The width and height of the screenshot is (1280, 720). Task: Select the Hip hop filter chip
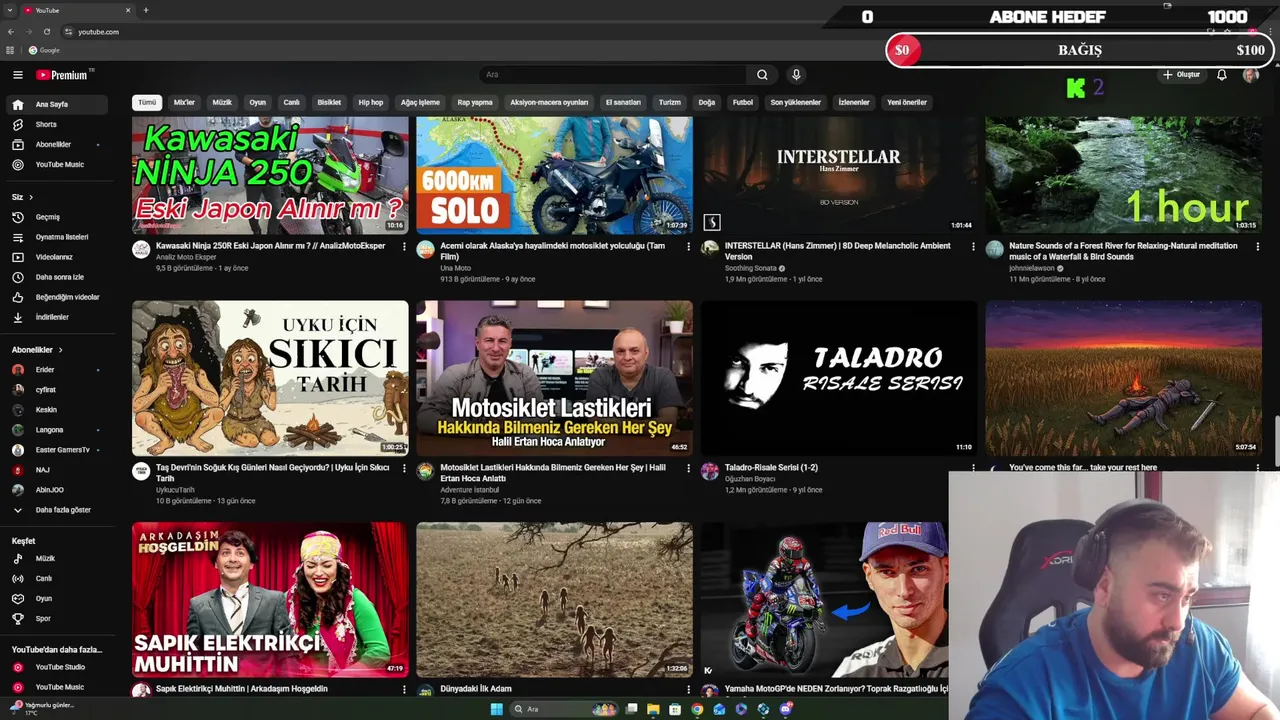pos(371,102)
